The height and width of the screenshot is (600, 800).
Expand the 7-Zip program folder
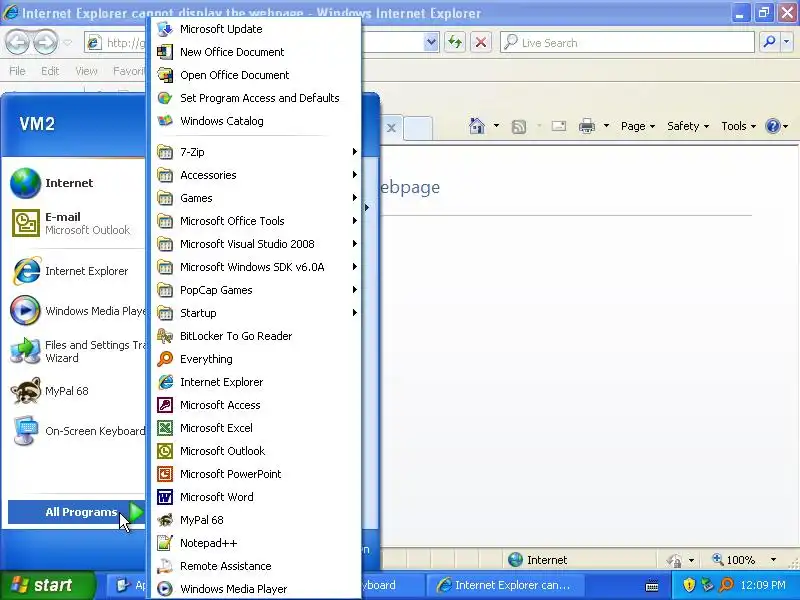pos(256,152)
